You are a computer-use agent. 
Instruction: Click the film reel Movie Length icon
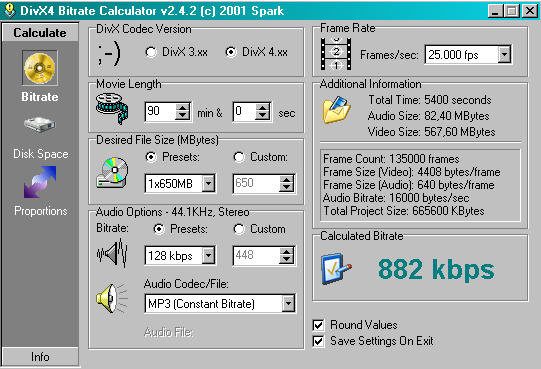coord(112,108)
